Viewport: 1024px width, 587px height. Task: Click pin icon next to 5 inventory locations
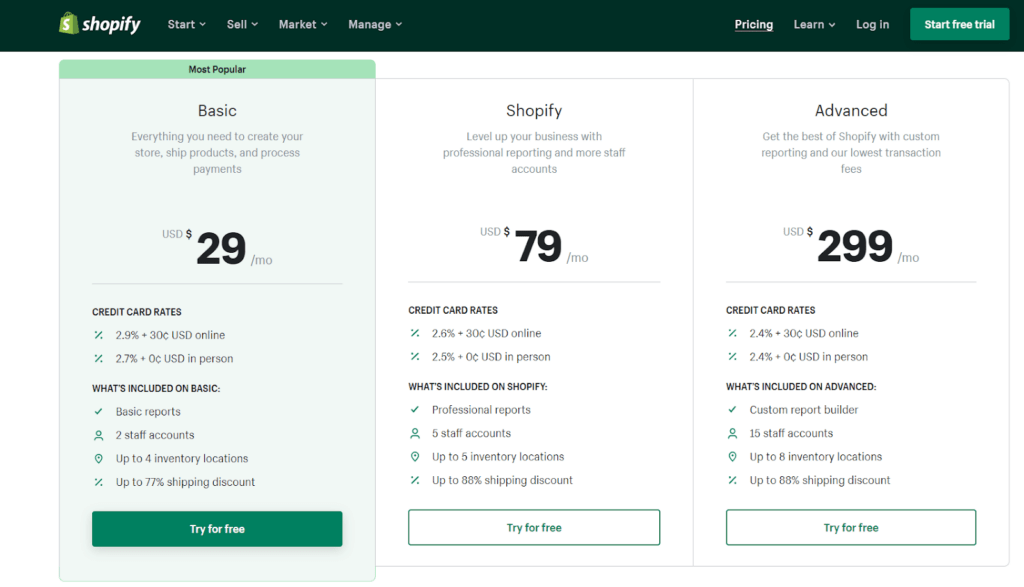point(415,456)
